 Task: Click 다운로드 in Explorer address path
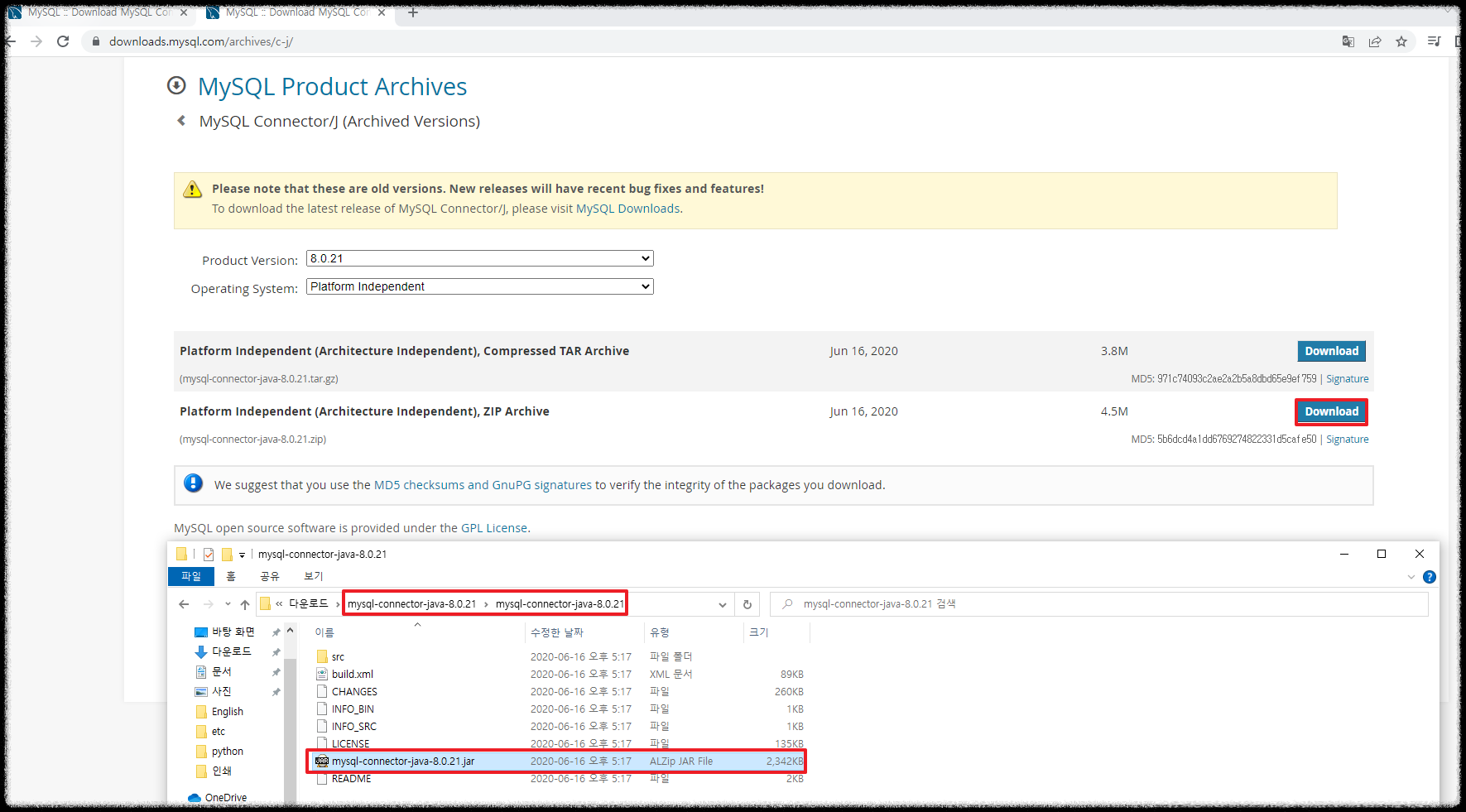[x=308, y=604]
